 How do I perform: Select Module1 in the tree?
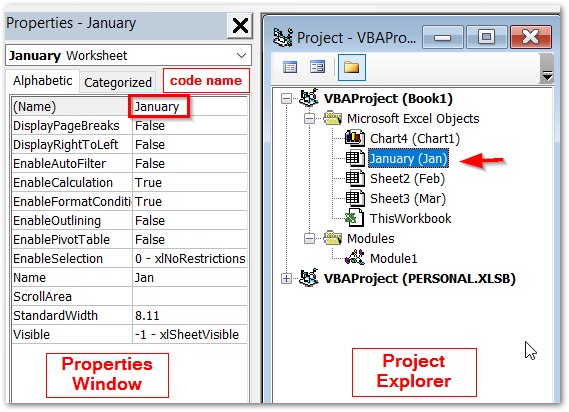pos(393,258)
